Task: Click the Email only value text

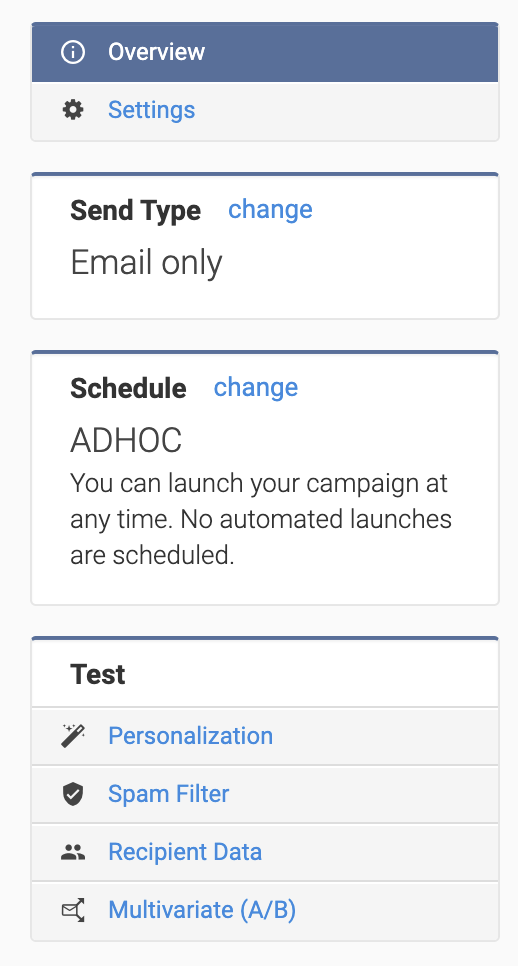Action: tap(146, 263)
